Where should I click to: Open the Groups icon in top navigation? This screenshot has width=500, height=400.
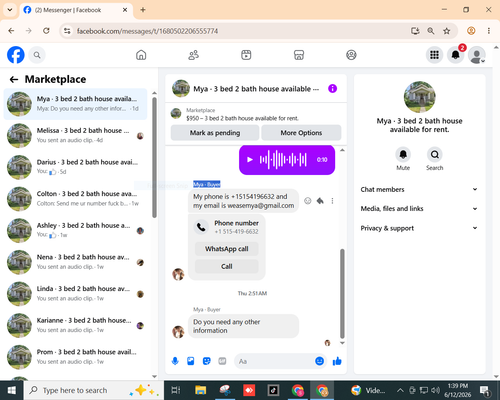click(351, 55)
